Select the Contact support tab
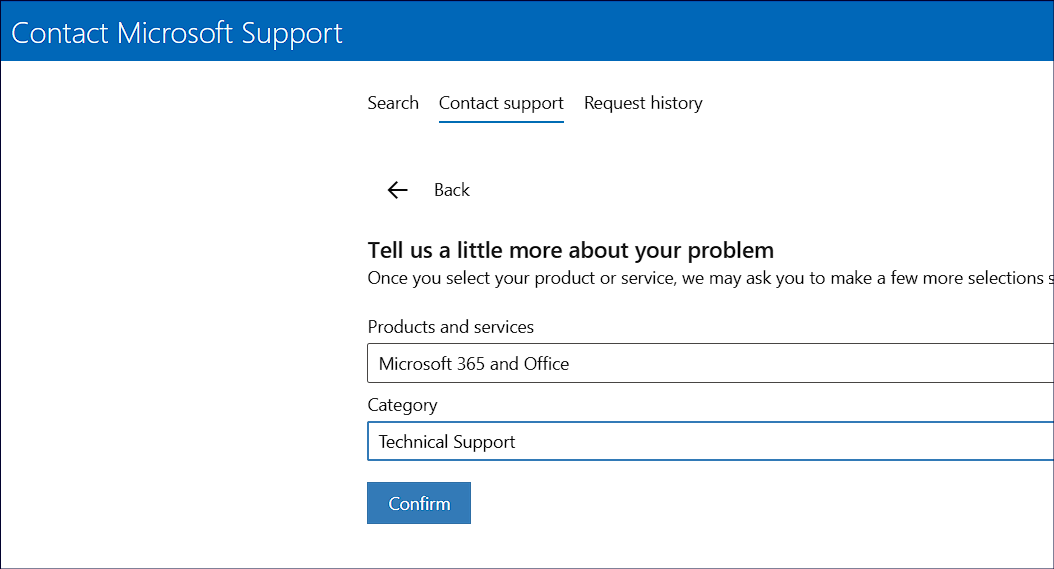1054x569 pixels. click(x=501, y=104)
